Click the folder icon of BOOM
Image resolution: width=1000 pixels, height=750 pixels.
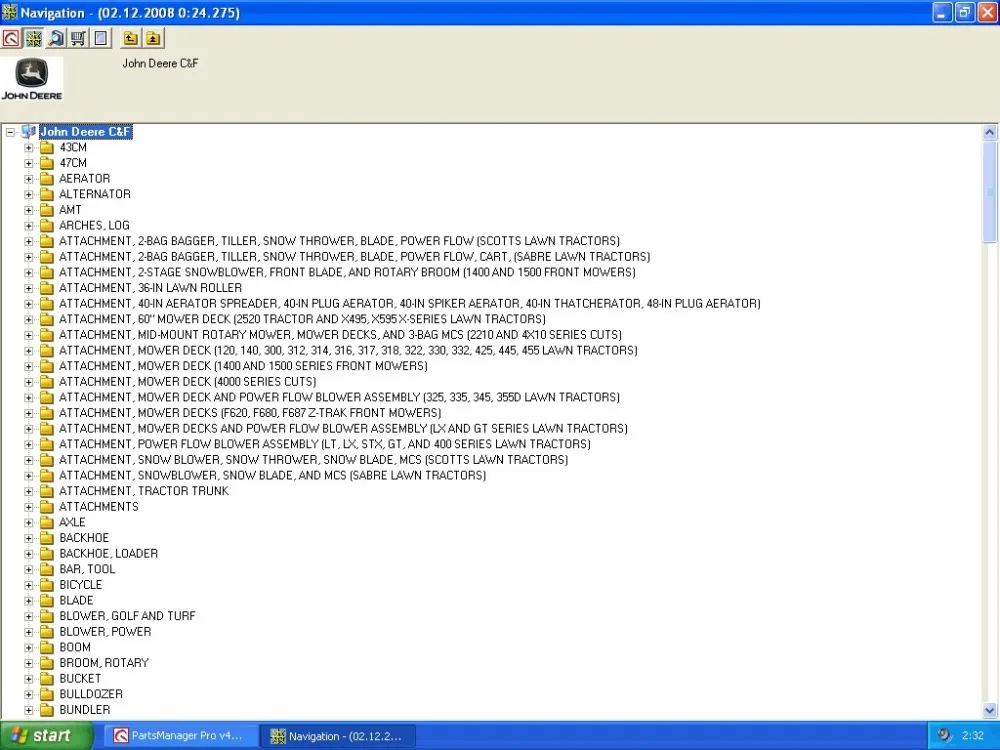point(47,647)
